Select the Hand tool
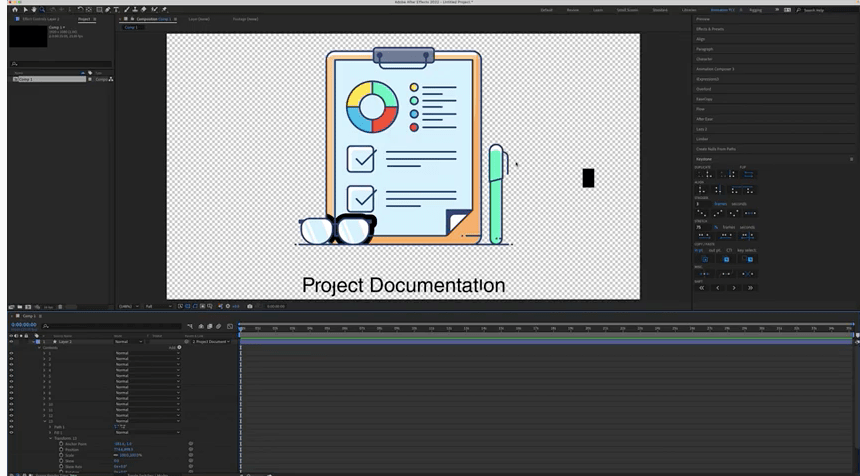 point(33,9)
